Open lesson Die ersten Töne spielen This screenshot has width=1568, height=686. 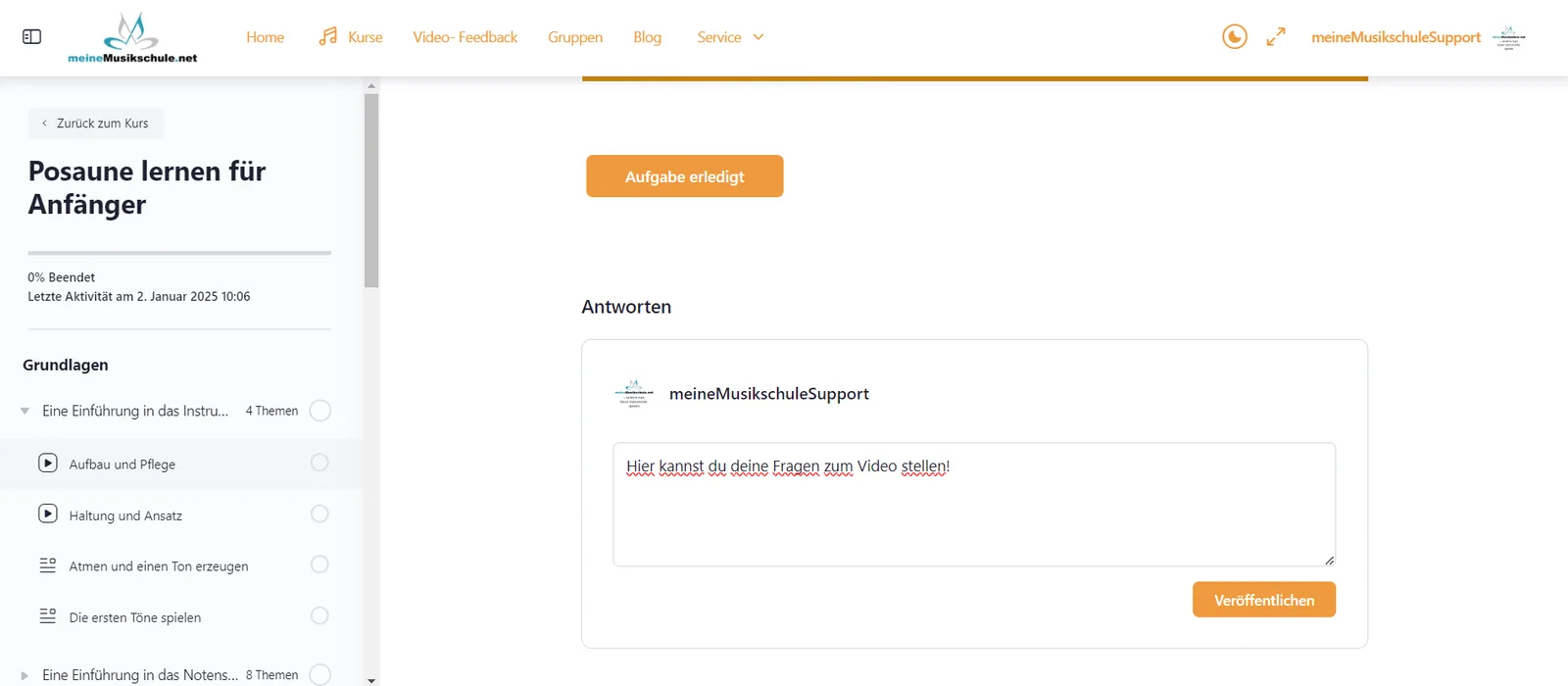(x=135, y=617)
